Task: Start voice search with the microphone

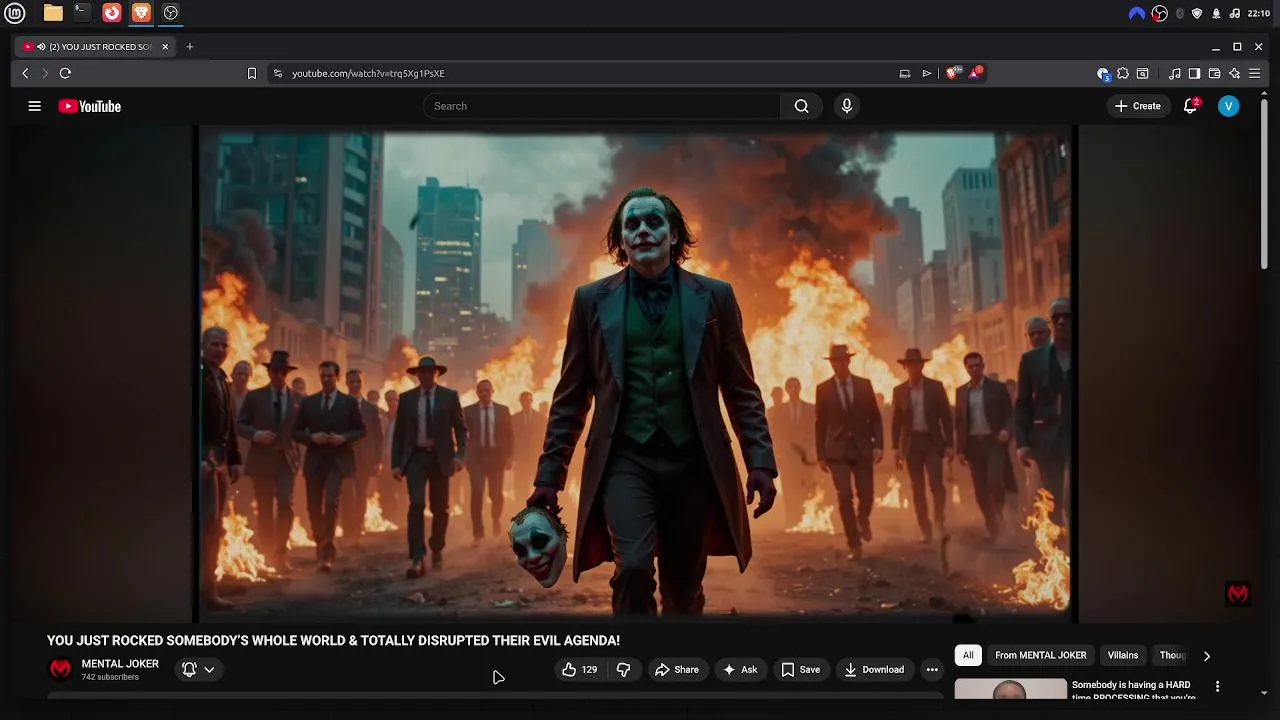Action: (847, 106)
